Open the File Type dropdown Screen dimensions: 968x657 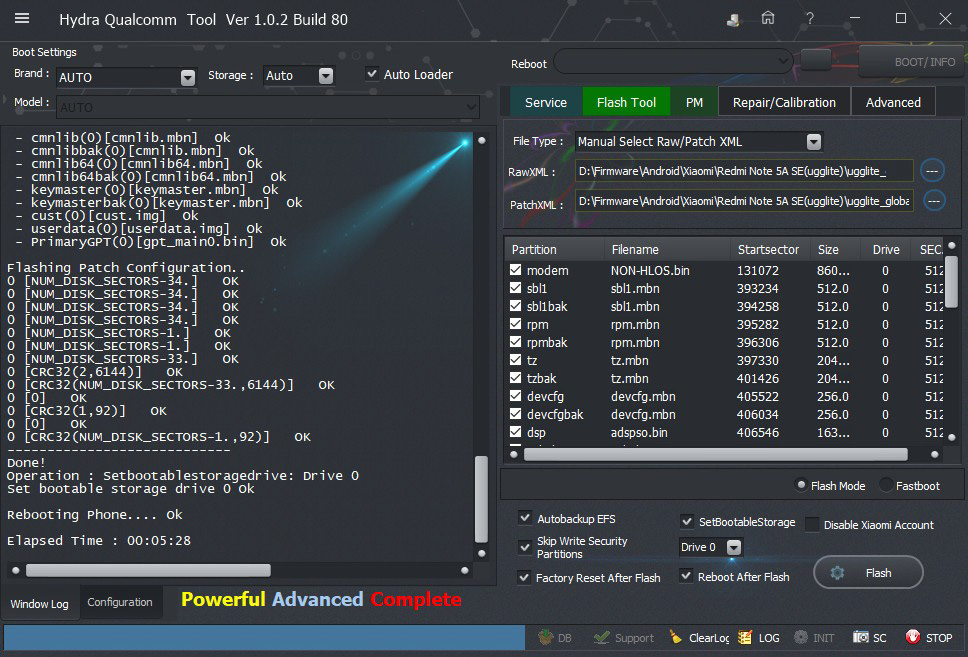pyautogui.click(x=813, y=142)
